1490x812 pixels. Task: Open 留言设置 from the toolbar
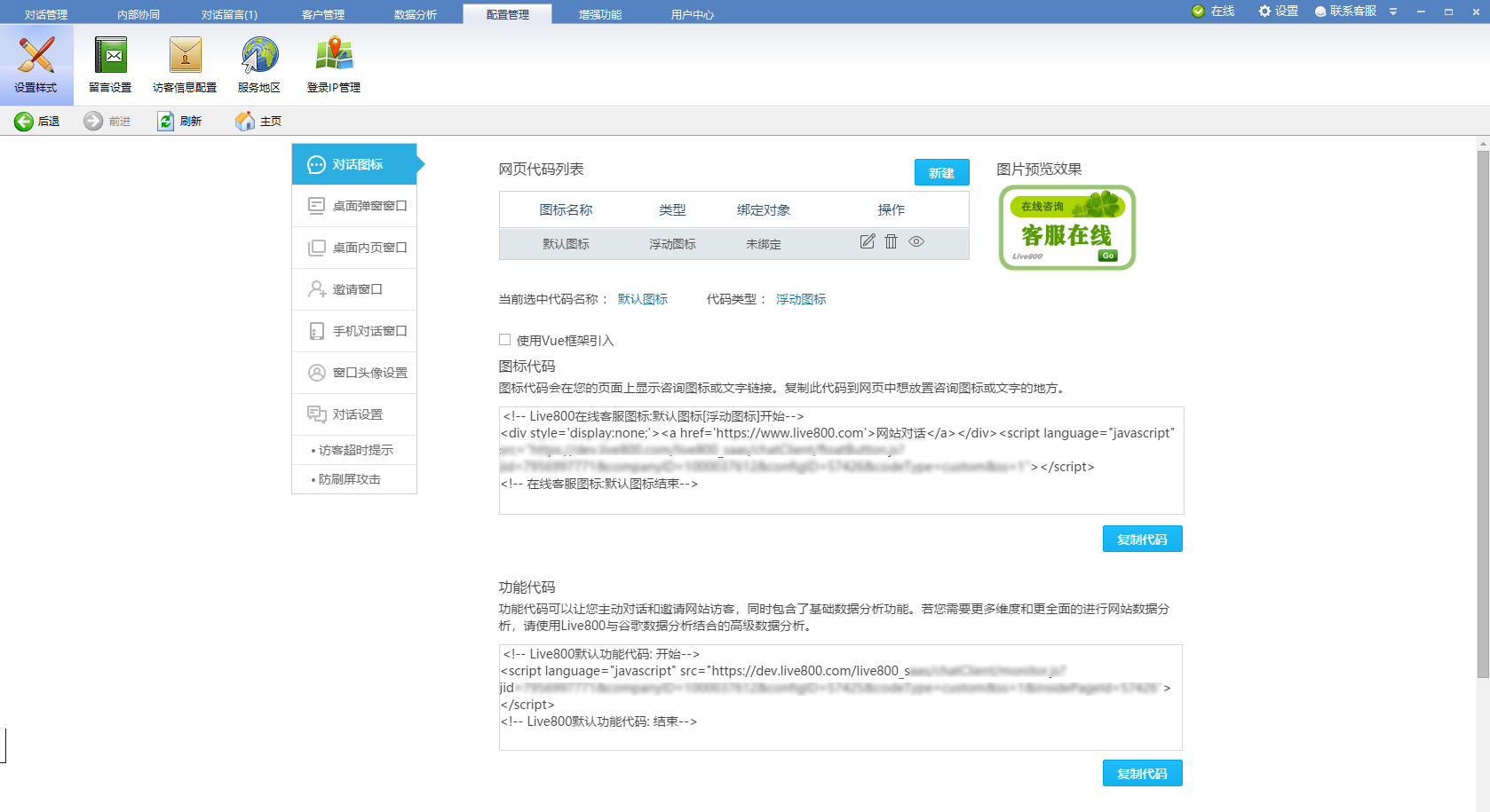[x=110, y=62]
